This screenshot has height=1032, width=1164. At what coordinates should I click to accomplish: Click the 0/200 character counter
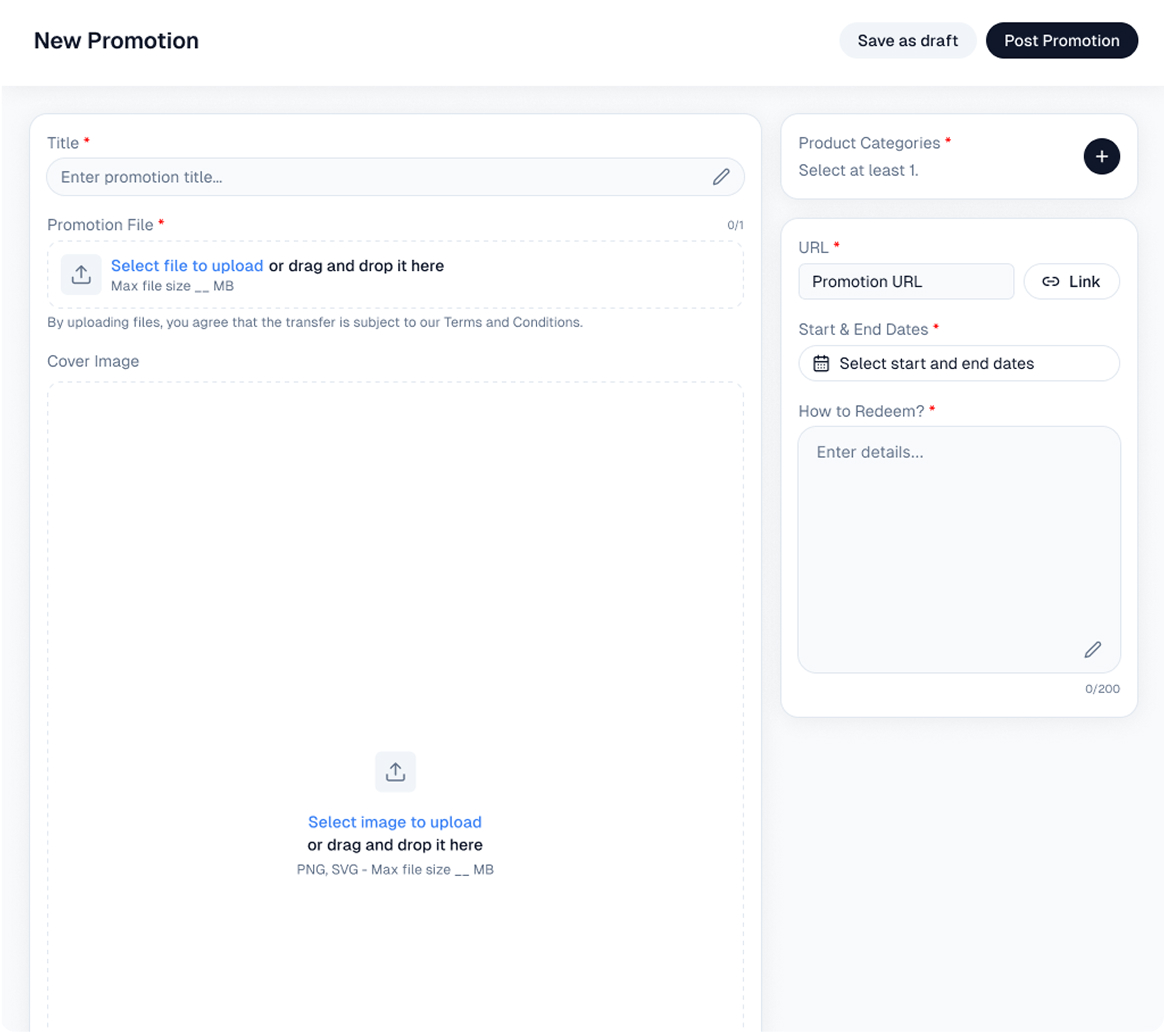(x=1102, y=689)
